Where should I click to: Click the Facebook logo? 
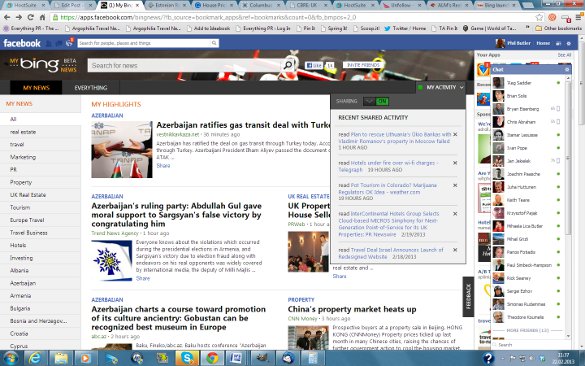[x=22, y=43]
